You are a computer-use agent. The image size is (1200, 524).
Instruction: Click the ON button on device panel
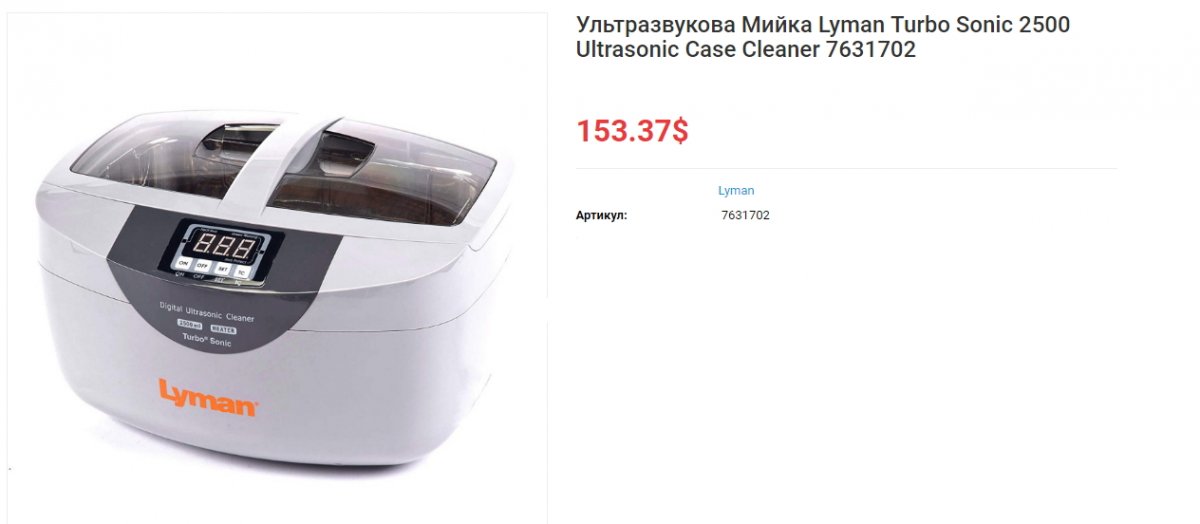pyautogui.click(x=183, y=264)
